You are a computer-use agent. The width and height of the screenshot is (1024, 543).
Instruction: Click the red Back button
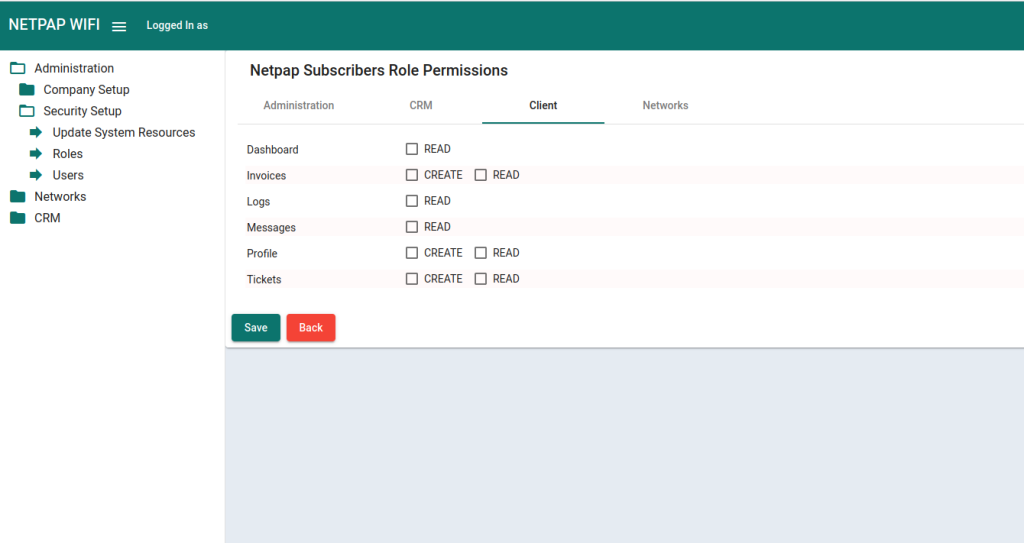(x=311, y=327)
